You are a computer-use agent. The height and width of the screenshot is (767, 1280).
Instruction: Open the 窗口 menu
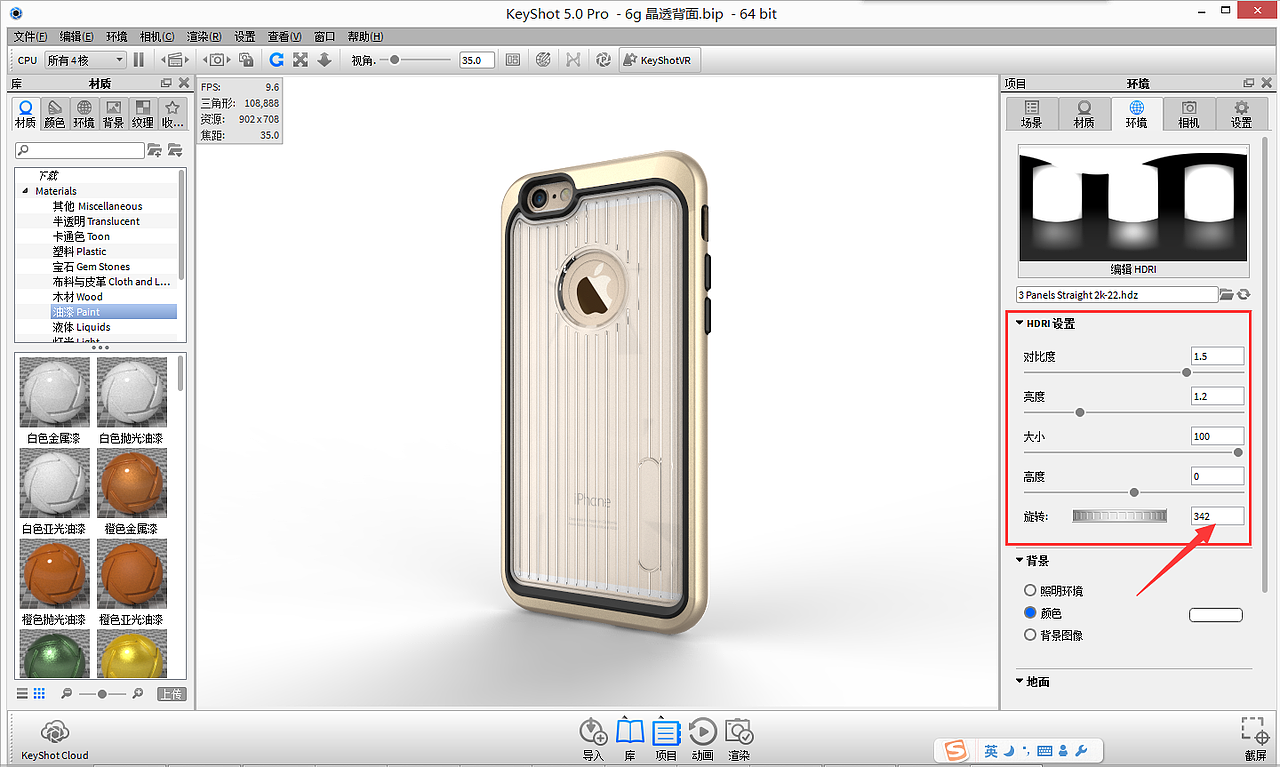[x=325, y=36]
